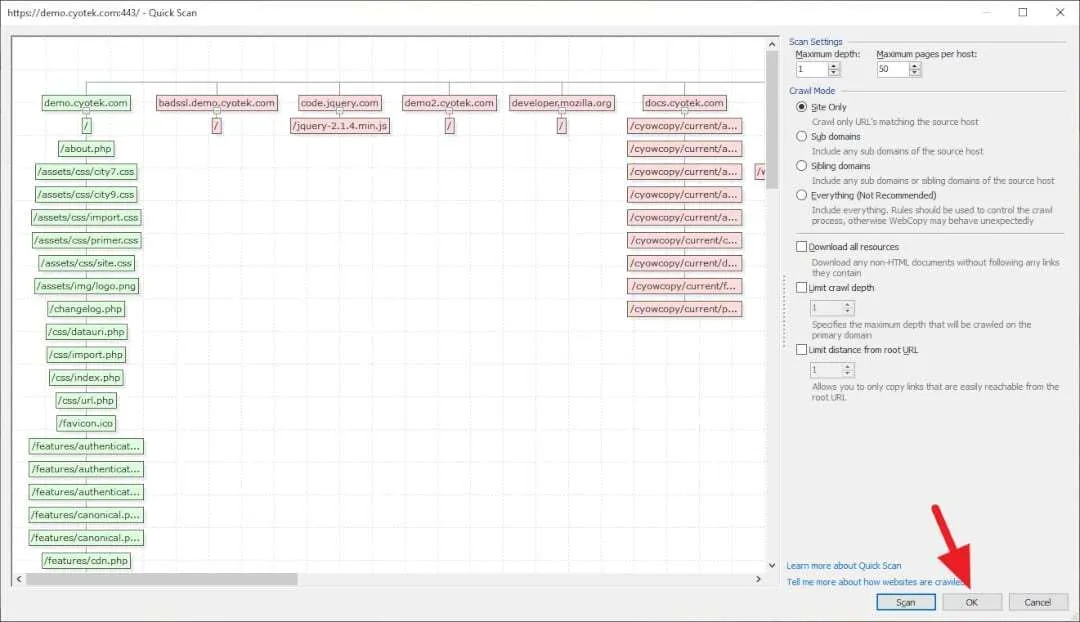Collapse the docs.cyotek.com tree expander
Screen dimensions: 1080x622
coord(684,112)
